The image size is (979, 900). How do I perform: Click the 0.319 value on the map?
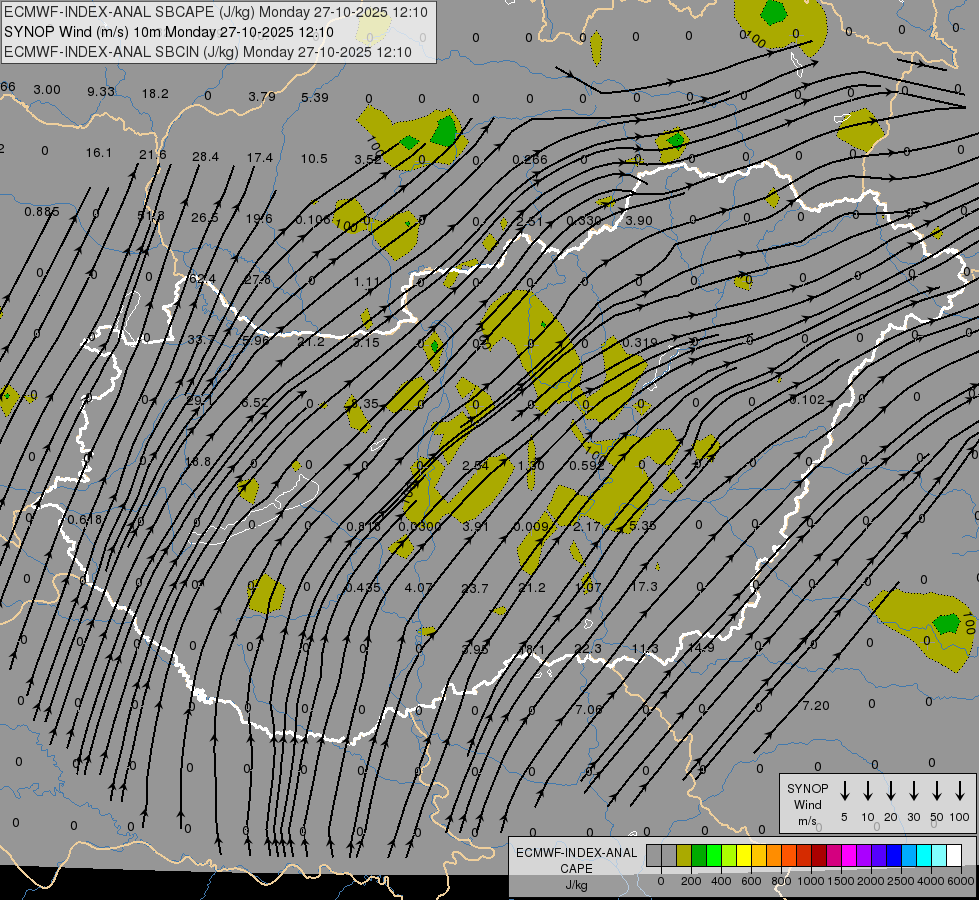[x=640, y=343]
